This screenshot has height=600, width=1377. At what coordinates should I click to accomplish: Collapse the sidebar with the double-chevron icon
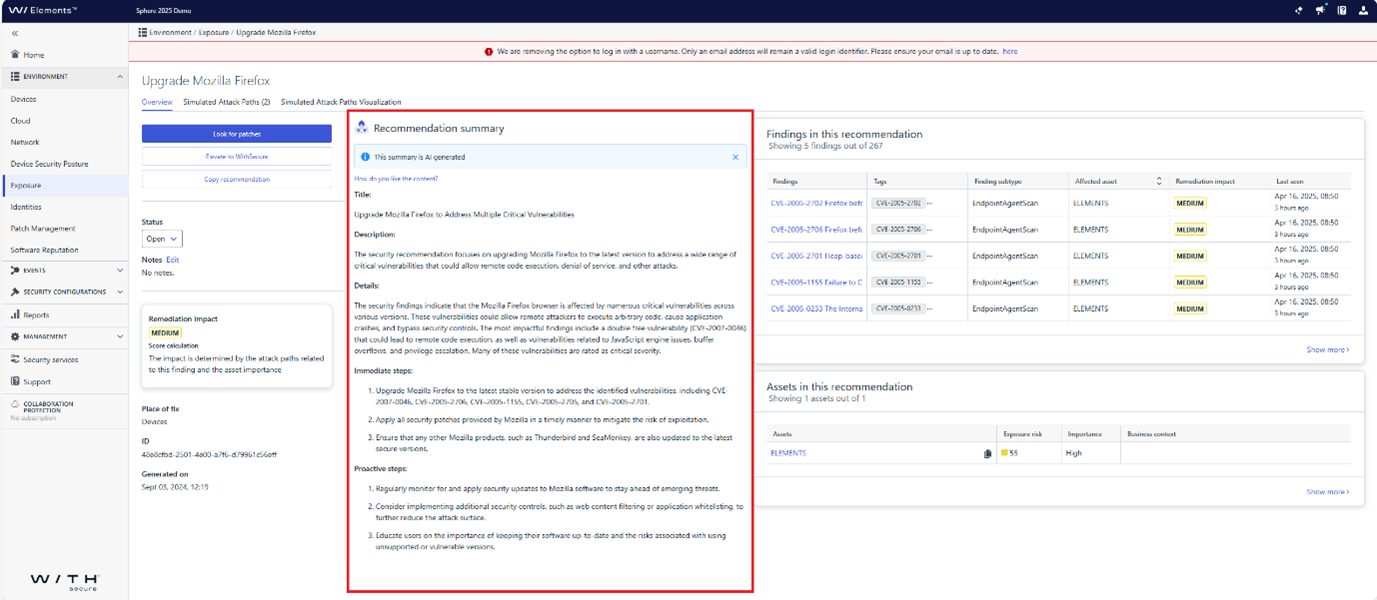pos(15,34)
